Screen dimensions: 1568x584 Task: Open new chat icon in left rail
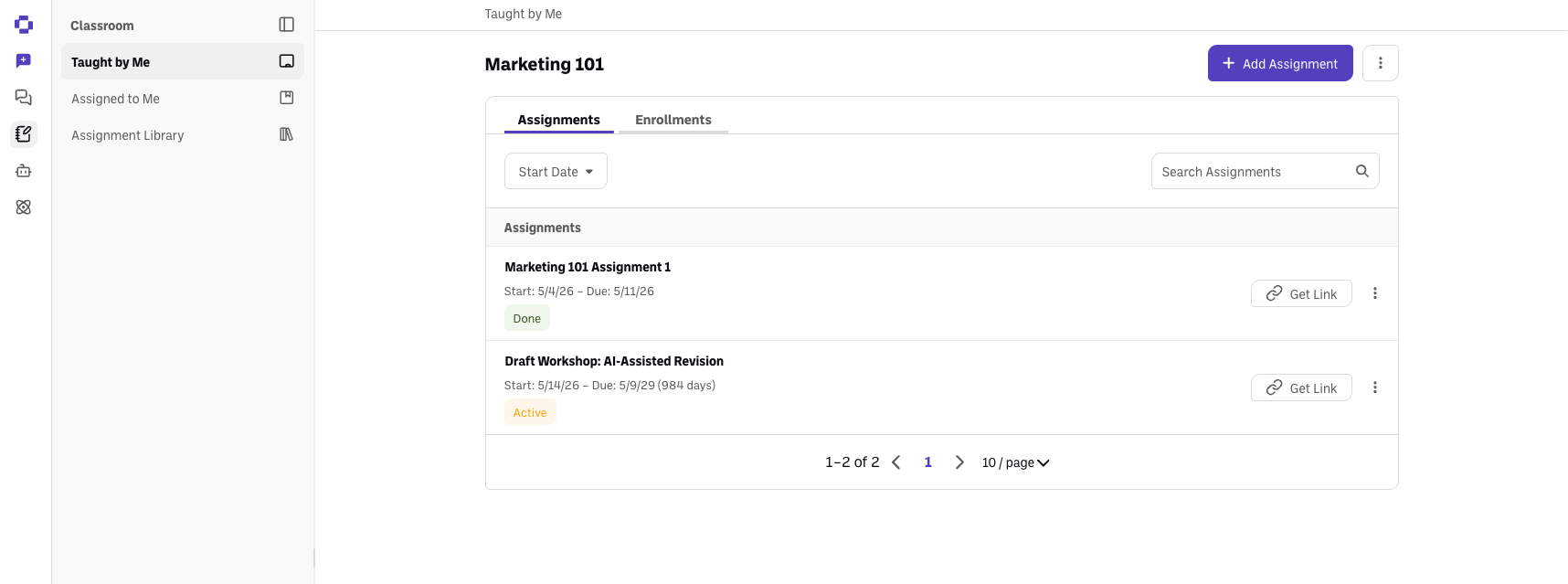[24, 61]
